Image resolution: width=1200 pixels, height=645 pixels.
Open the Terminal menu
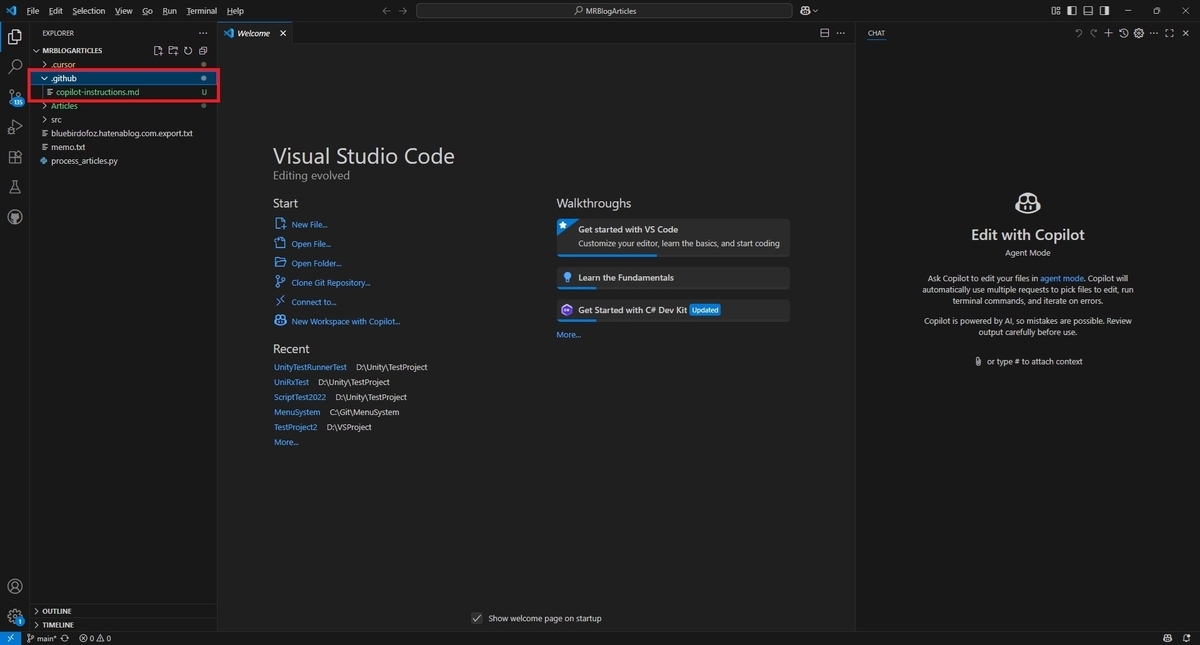point(201,11)
